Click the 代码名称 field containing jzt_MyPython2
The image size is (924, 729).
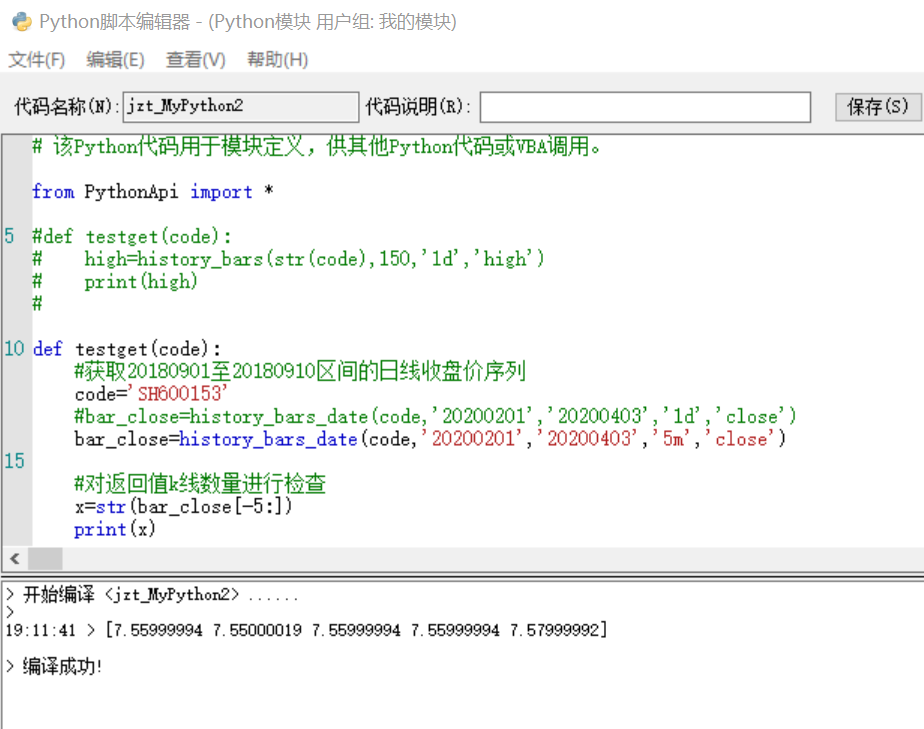pos(240,107)
